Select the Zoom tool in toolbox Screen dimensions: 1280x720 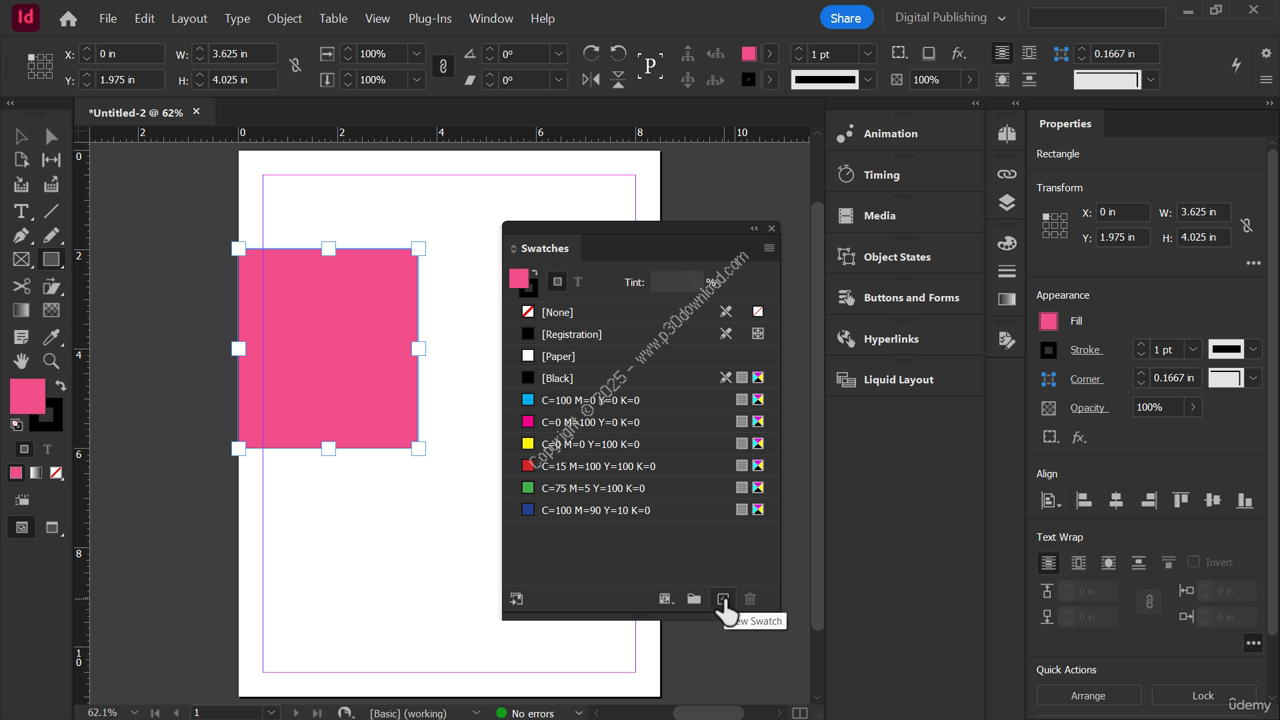click(x=51, y=361)
